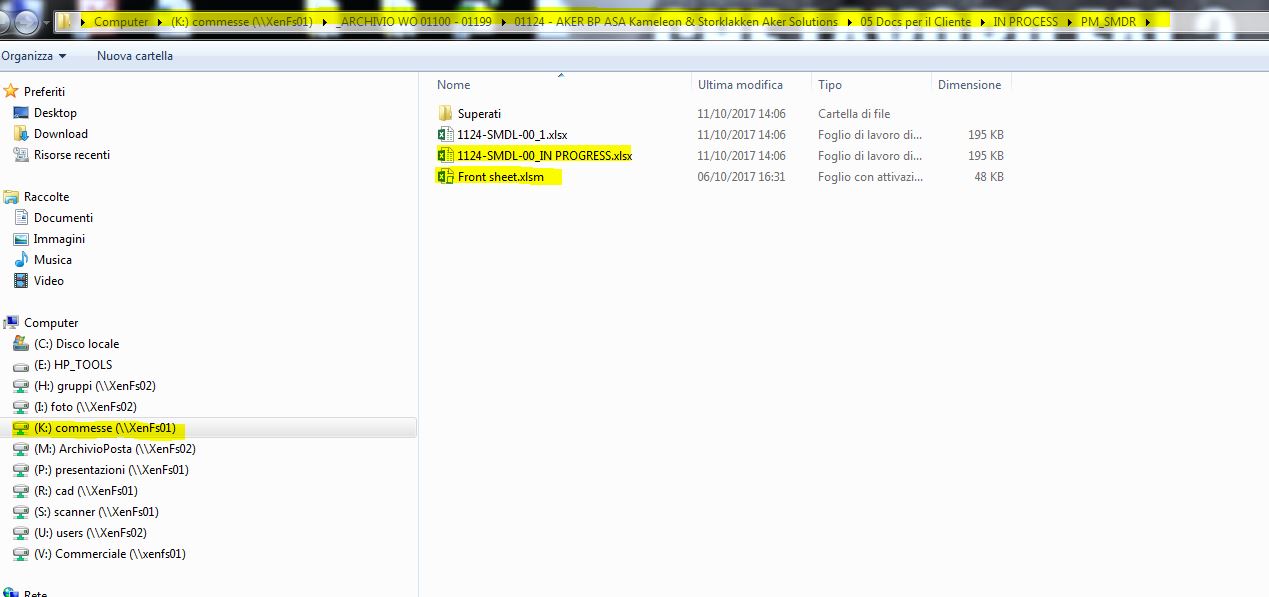
Task: Select the Front sheet.xlsm file icon
Action: (x=445, y=176)
